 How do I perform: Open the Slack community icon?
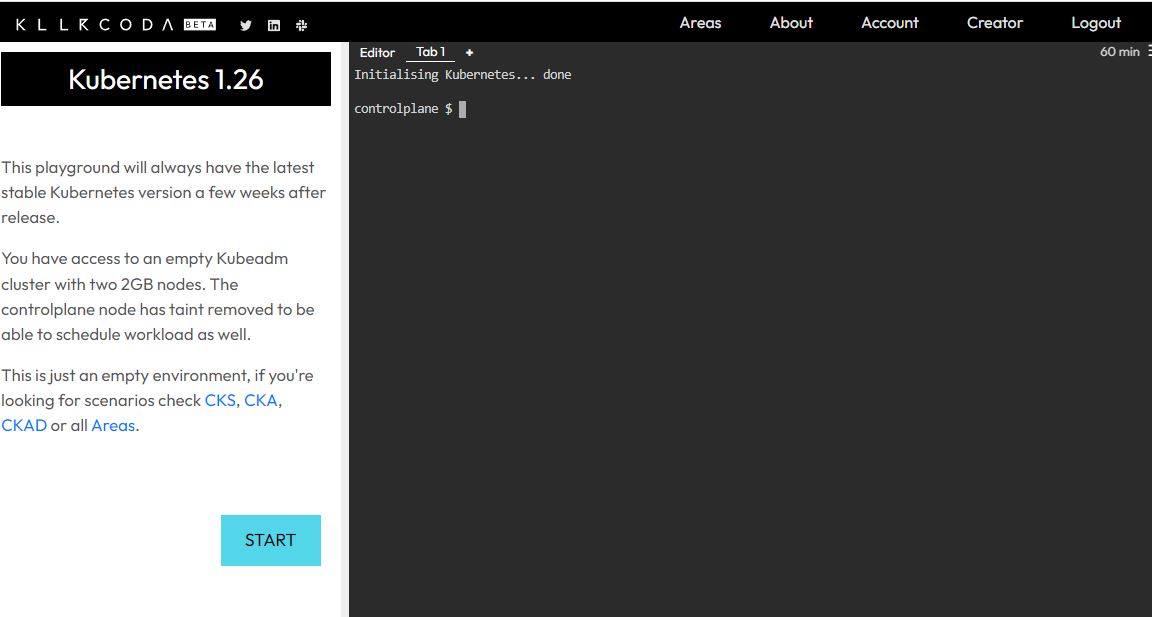coord(301,25)
